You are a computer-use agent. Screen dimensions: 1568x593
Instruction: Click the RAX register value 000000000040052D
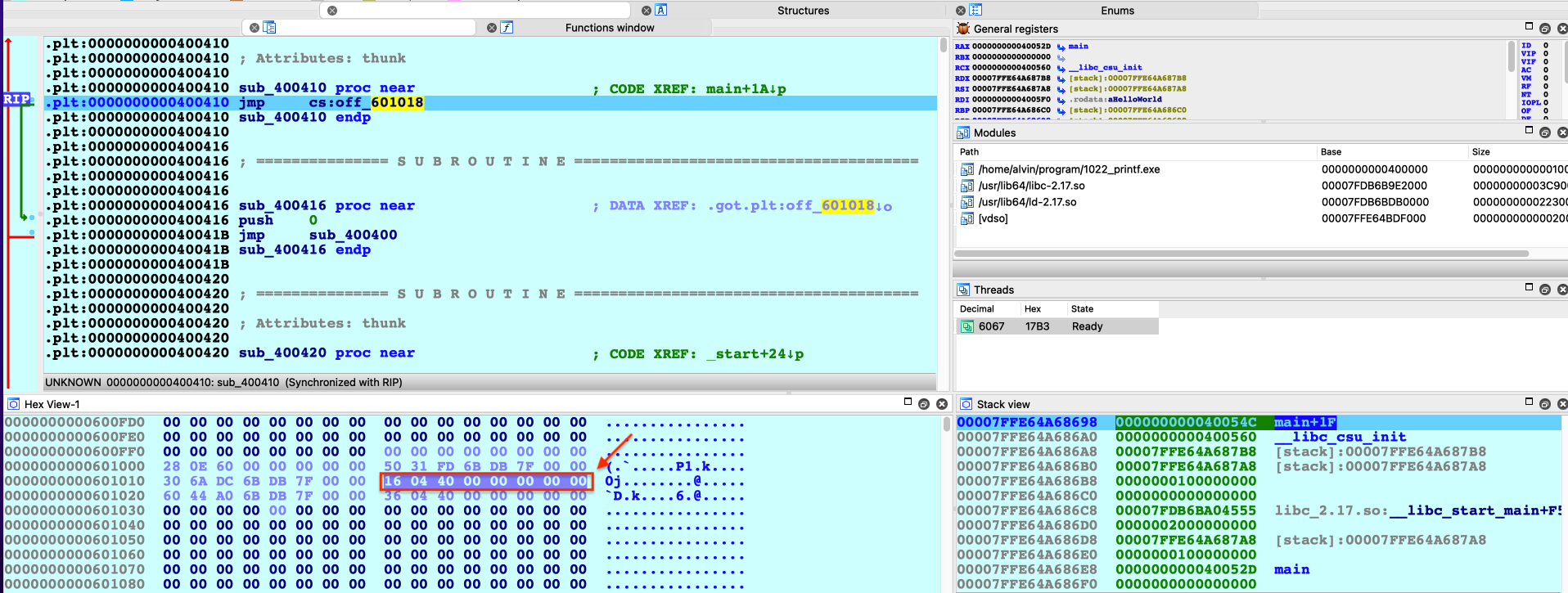1012,47
